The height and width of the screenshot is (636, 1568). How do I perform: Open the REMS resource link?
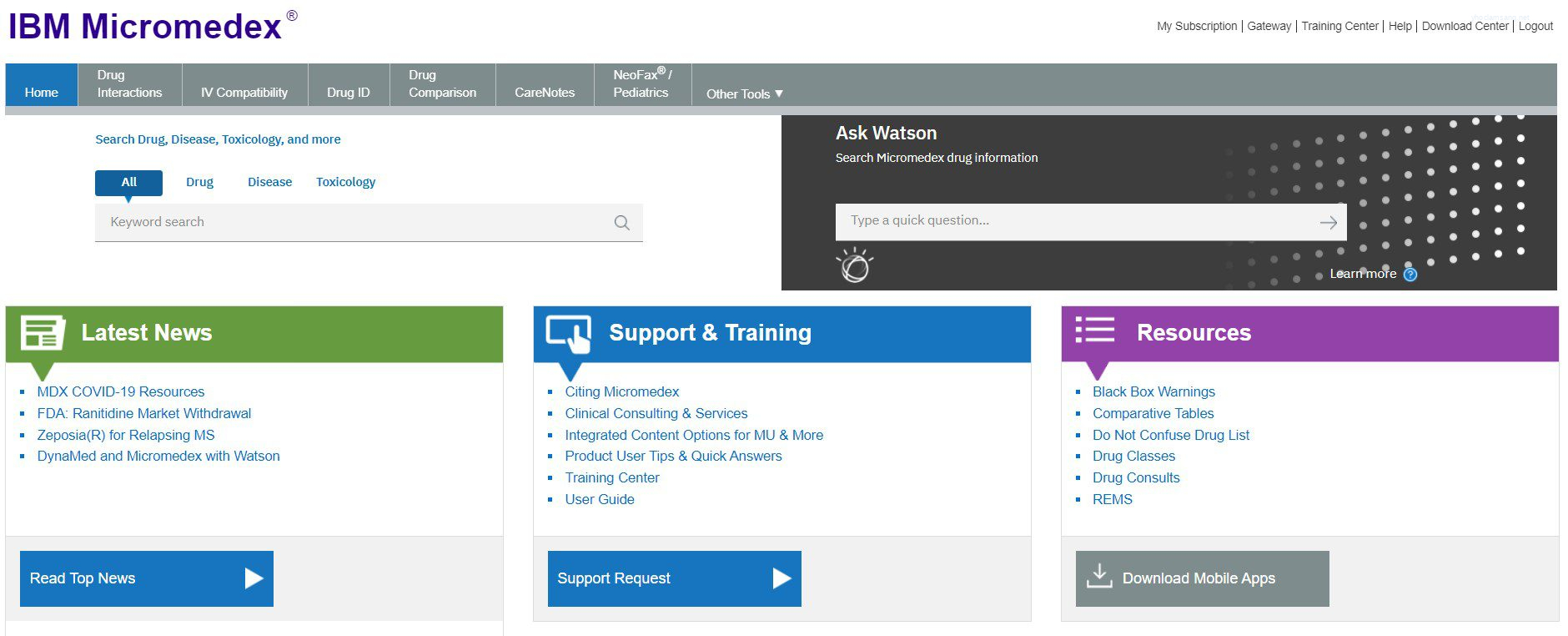point(1113,499)
